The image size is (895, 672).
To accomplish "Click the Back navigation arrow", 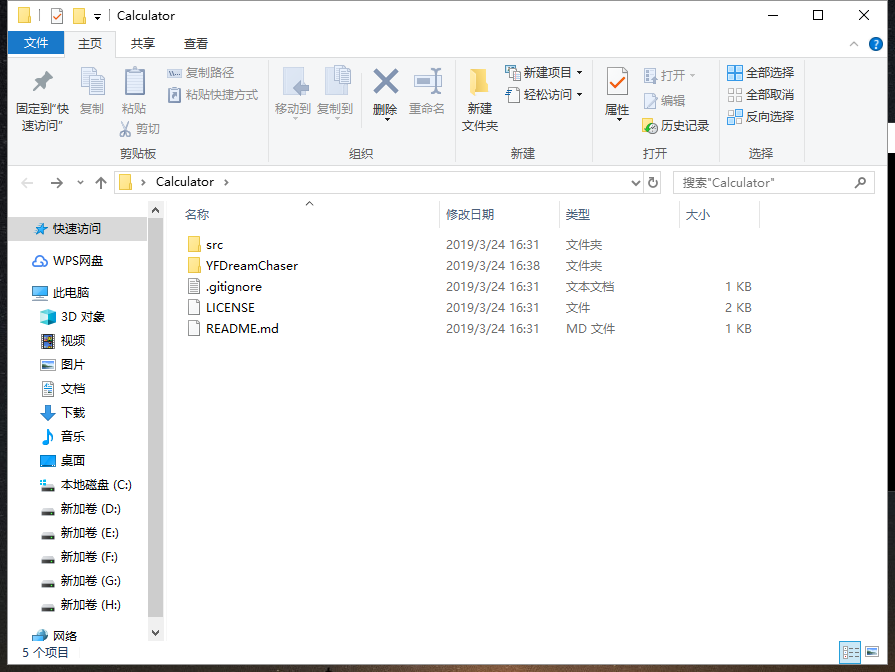I will pos(27,183).
